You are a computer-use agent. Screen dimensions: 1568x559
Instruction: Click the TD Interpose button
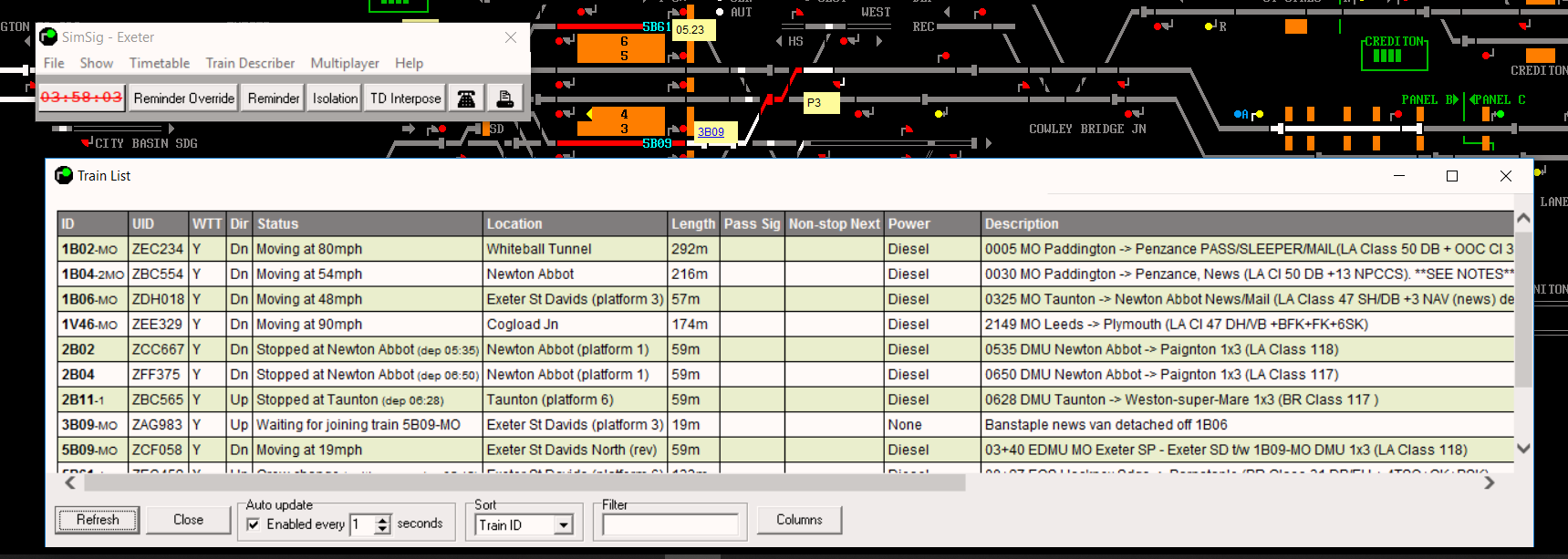[405, 98]
